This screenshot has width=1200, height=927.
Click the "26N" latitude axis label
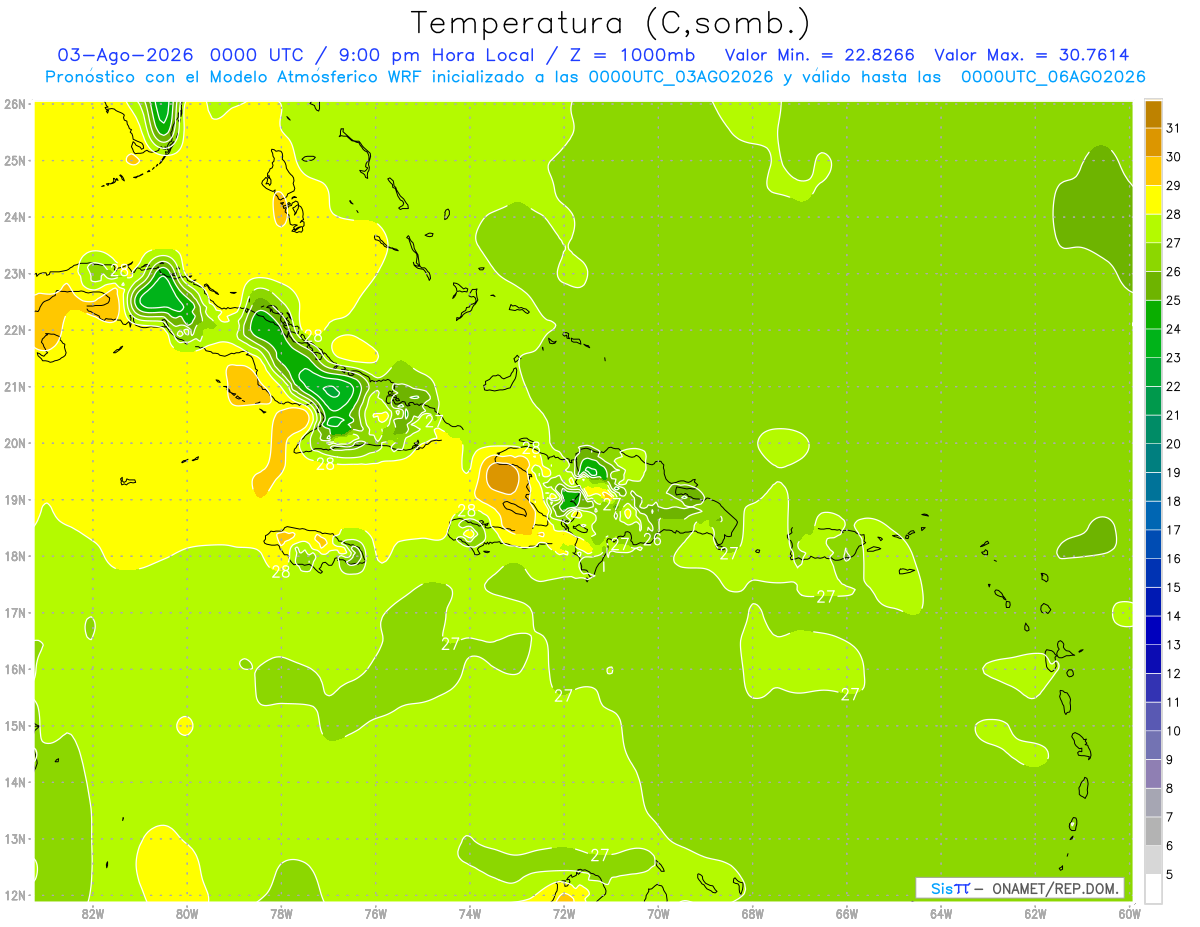(14, 104)
